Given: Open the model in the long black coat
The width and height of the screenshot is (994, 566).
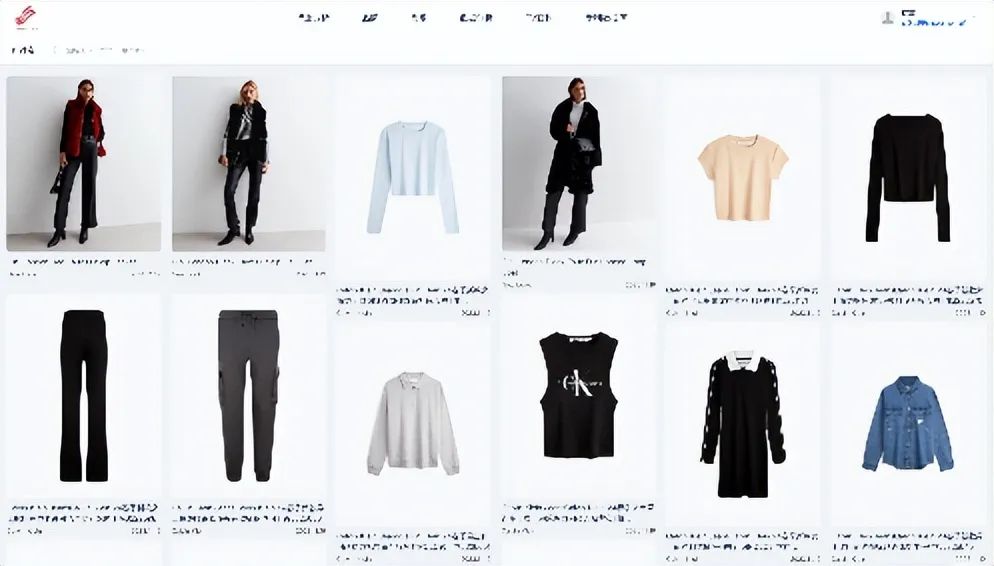Looking at the screenshot, I should [579, 164].
